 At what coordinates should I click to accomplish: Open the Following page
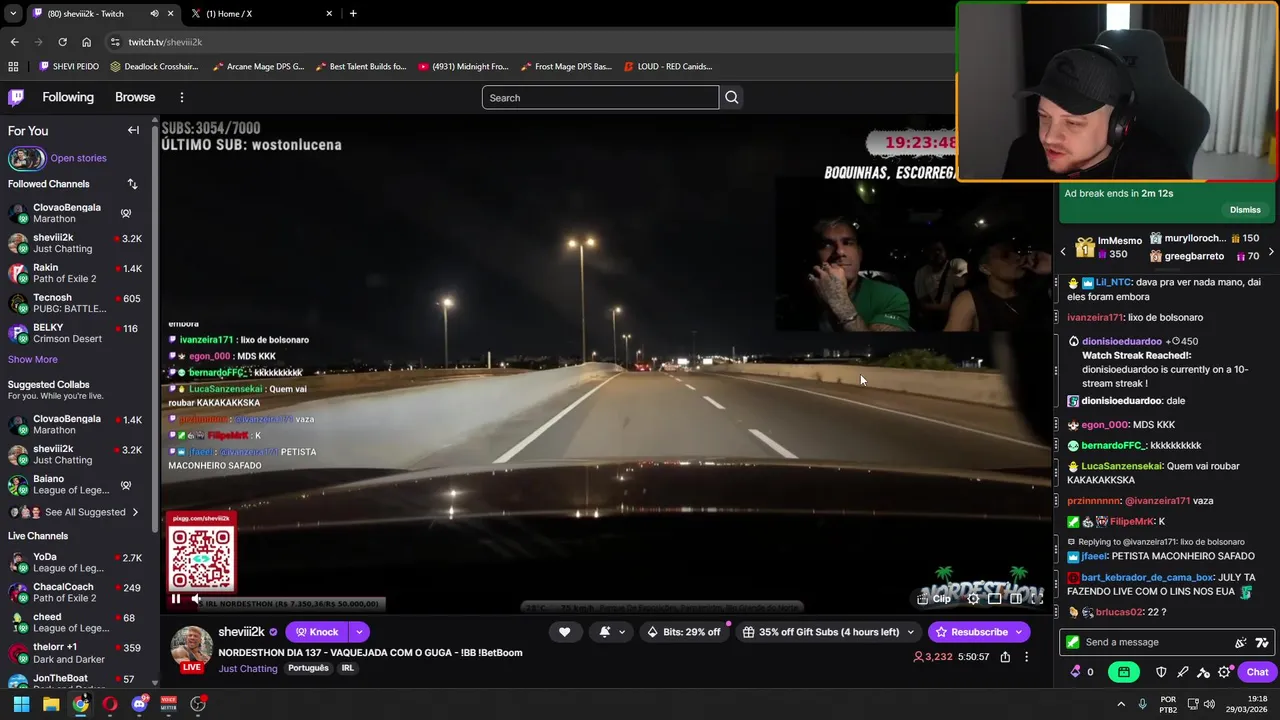click(x=68, y=97)
